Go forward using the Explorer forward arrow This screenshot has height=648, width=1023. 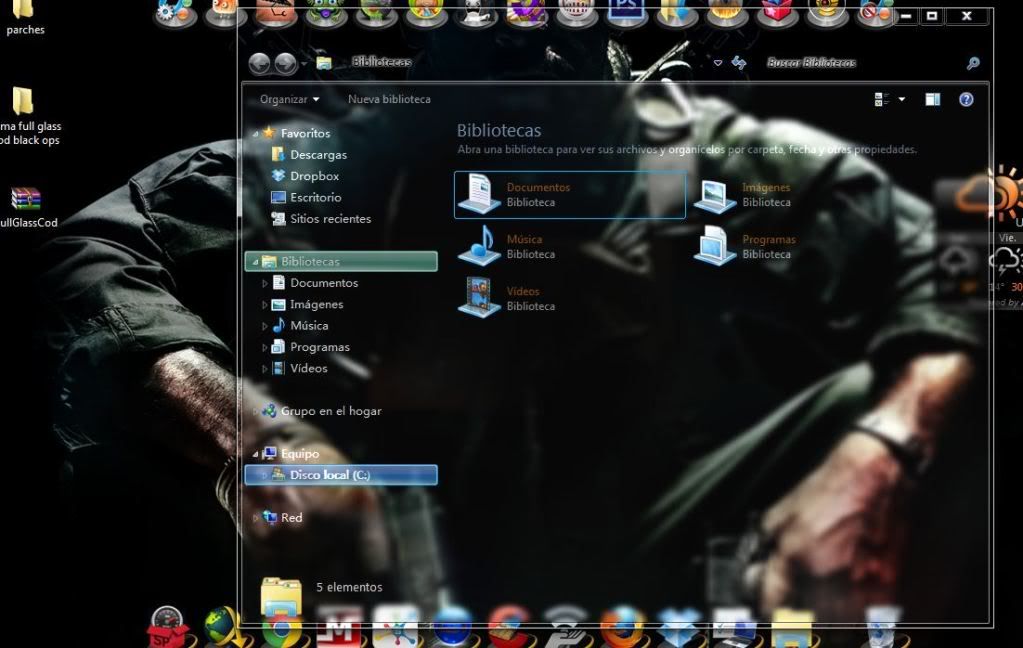coord(285,63)
